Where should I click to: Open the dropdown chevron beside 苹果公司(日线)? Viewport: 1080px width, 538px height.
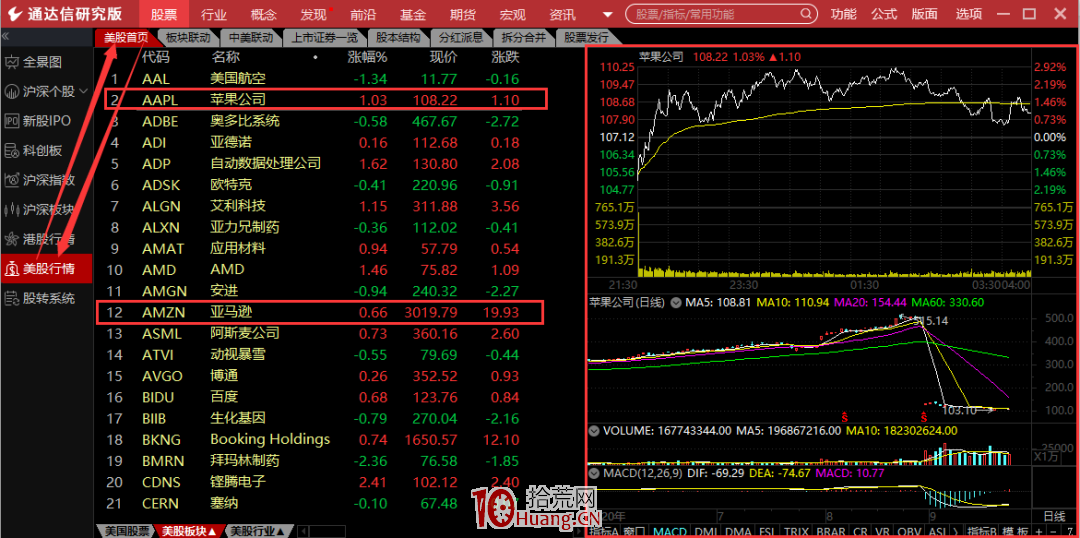point(676,302)
